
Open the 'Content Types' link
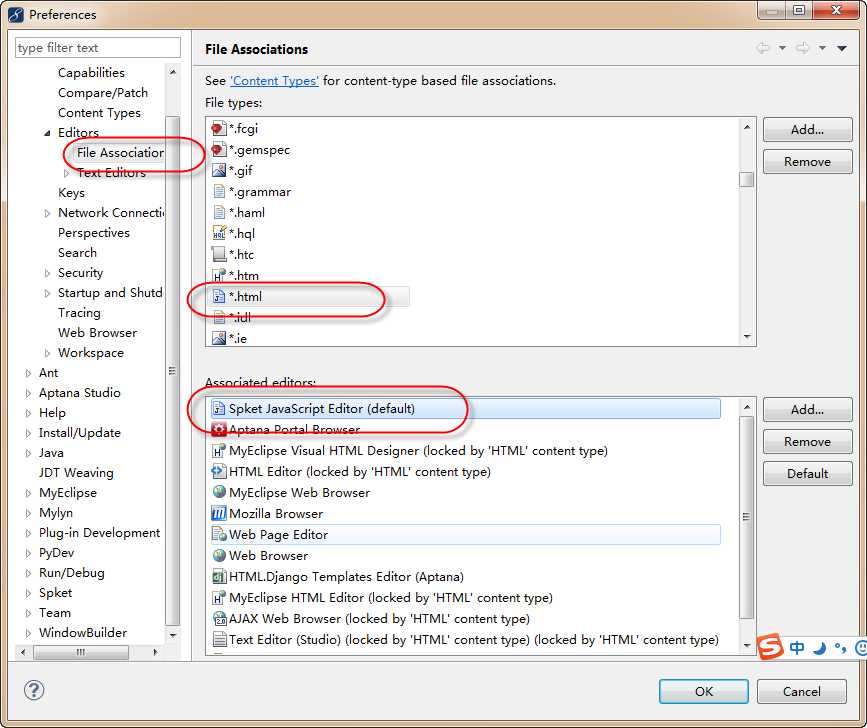pyautogui.click(x=274, y=81)
